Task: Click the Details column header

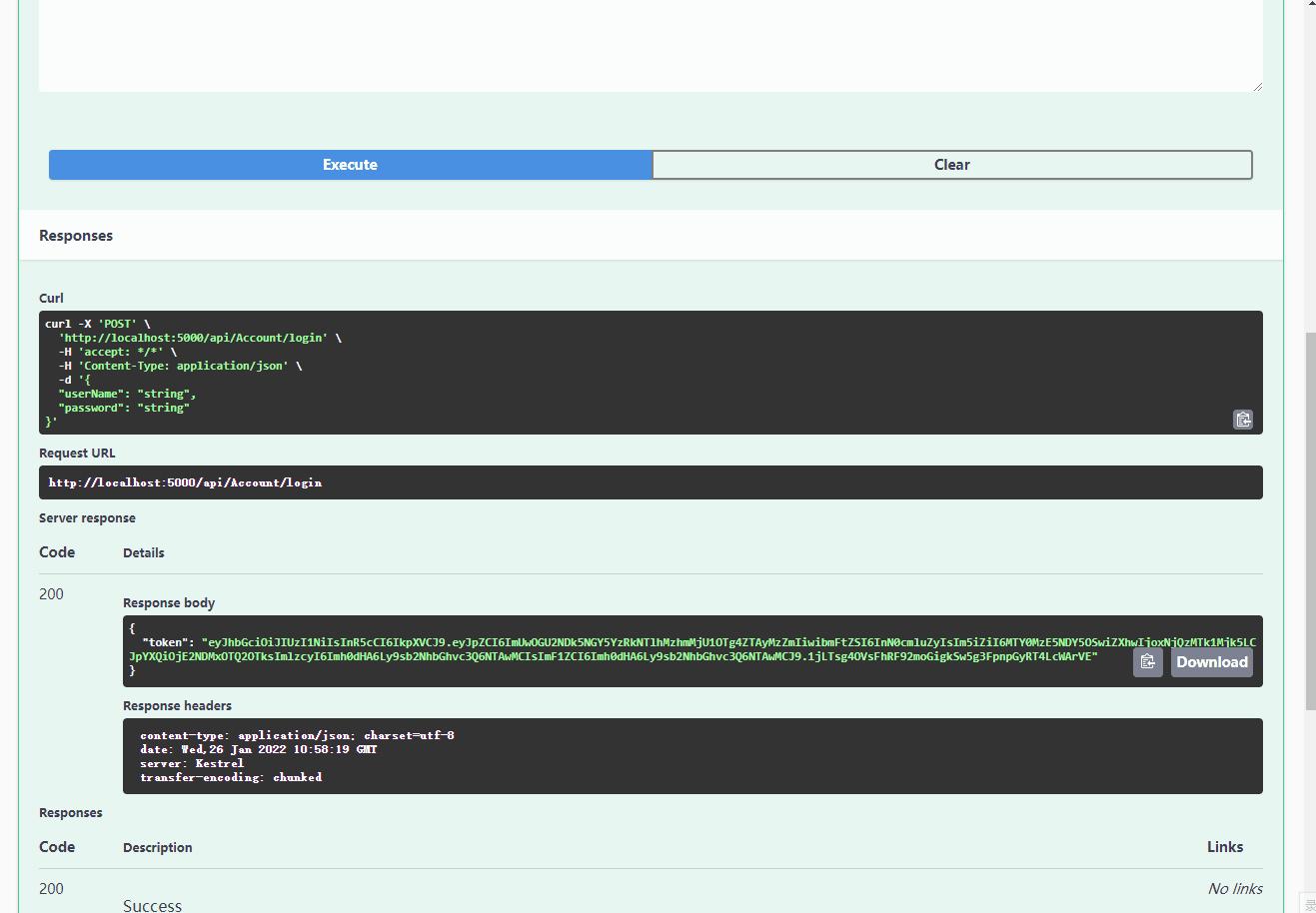Action: pyautogui.click(x=144, y=553)
